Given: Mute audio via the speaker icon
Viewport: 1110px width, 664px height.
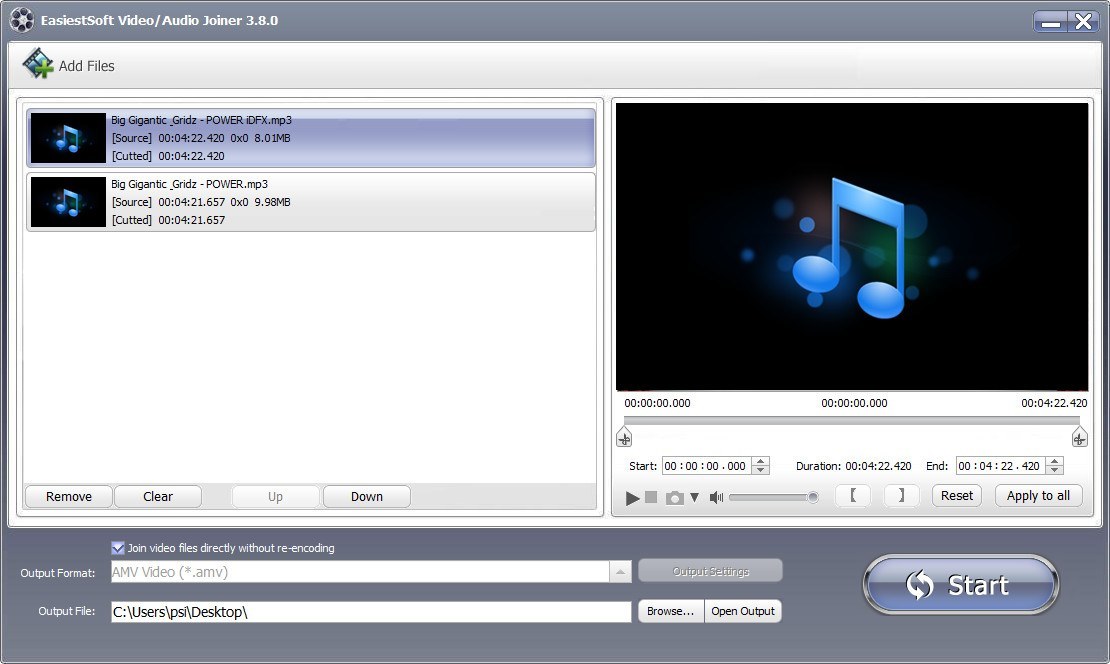Looking at the screenshot, I should pos(716,495).
